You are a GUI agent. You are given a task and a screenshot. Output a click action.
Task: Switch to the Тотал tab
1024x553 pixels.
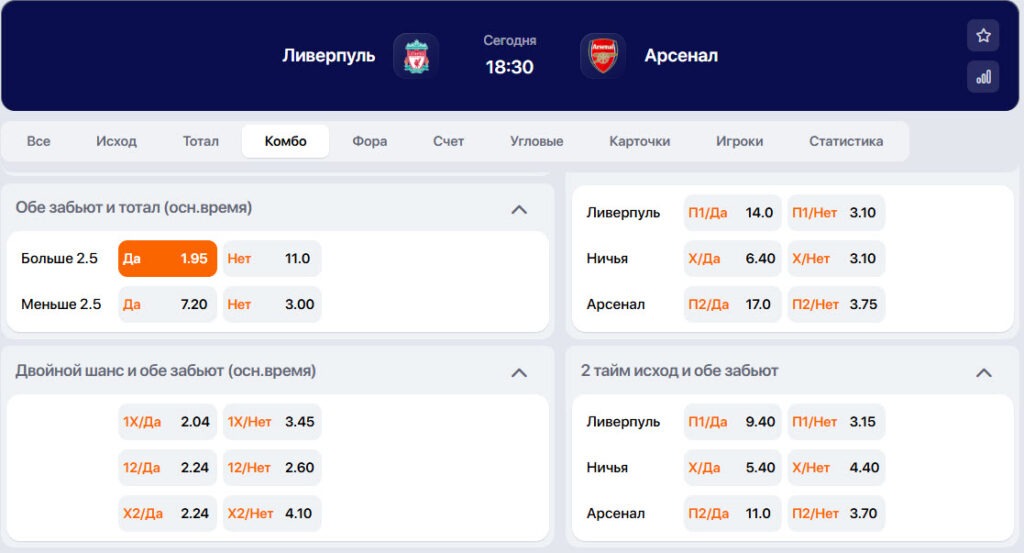pyautogui.click(x=200, y=141)
